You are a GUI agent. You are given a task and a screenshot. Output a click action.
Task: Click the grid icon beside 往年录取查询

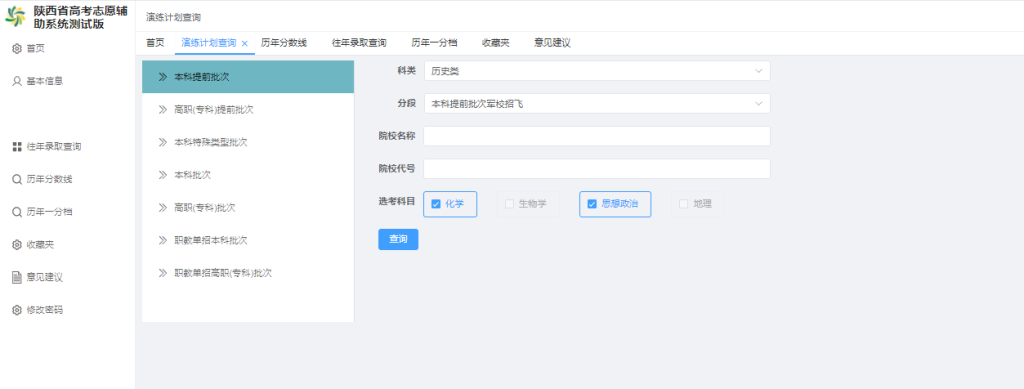pos(17,146)
